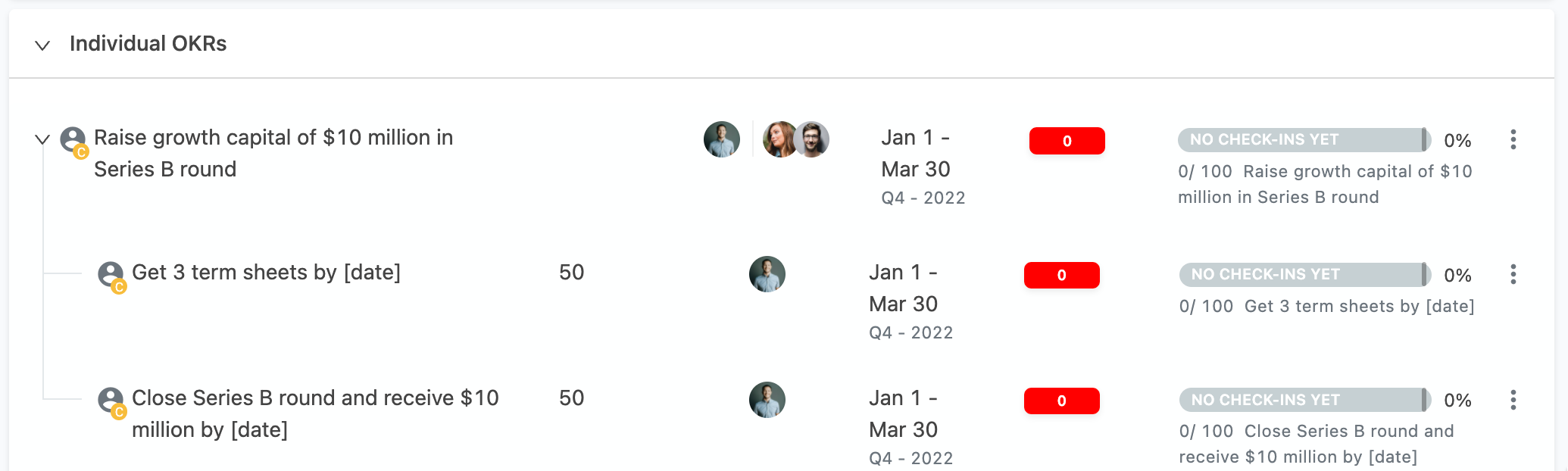
Task: Collapse the Raise growth capital objective row
Action: click(x=42, y=139)
